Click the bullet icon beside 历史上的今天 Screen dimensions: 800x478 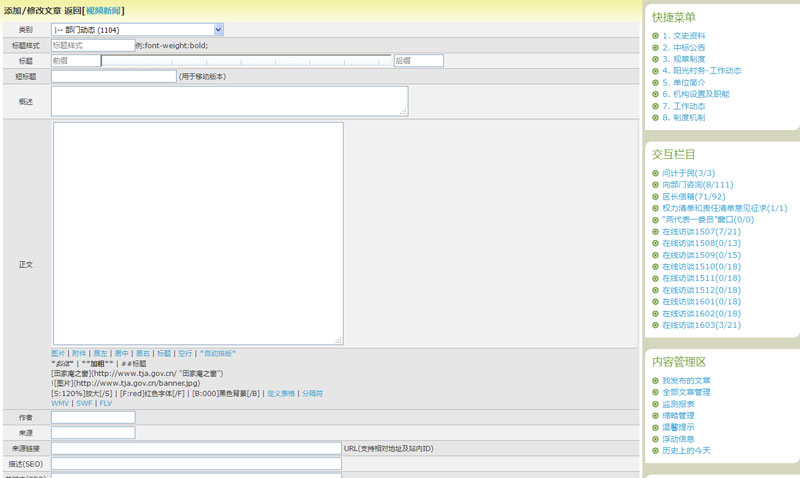click(655, 451)
